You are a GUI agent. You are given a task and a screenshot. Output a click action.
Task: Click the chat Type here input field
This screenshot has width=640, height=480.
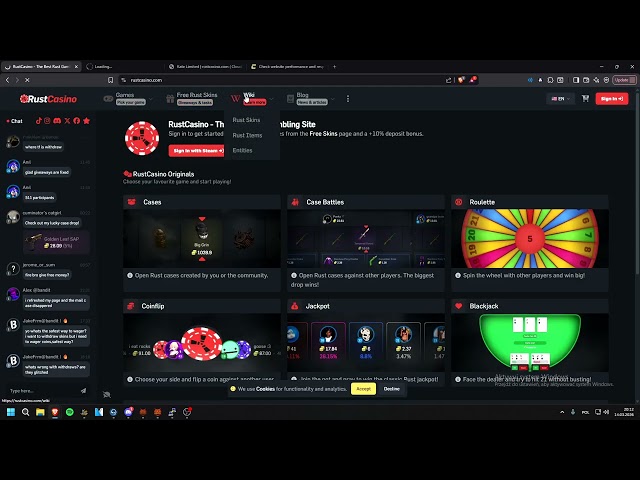coord(43,391)
